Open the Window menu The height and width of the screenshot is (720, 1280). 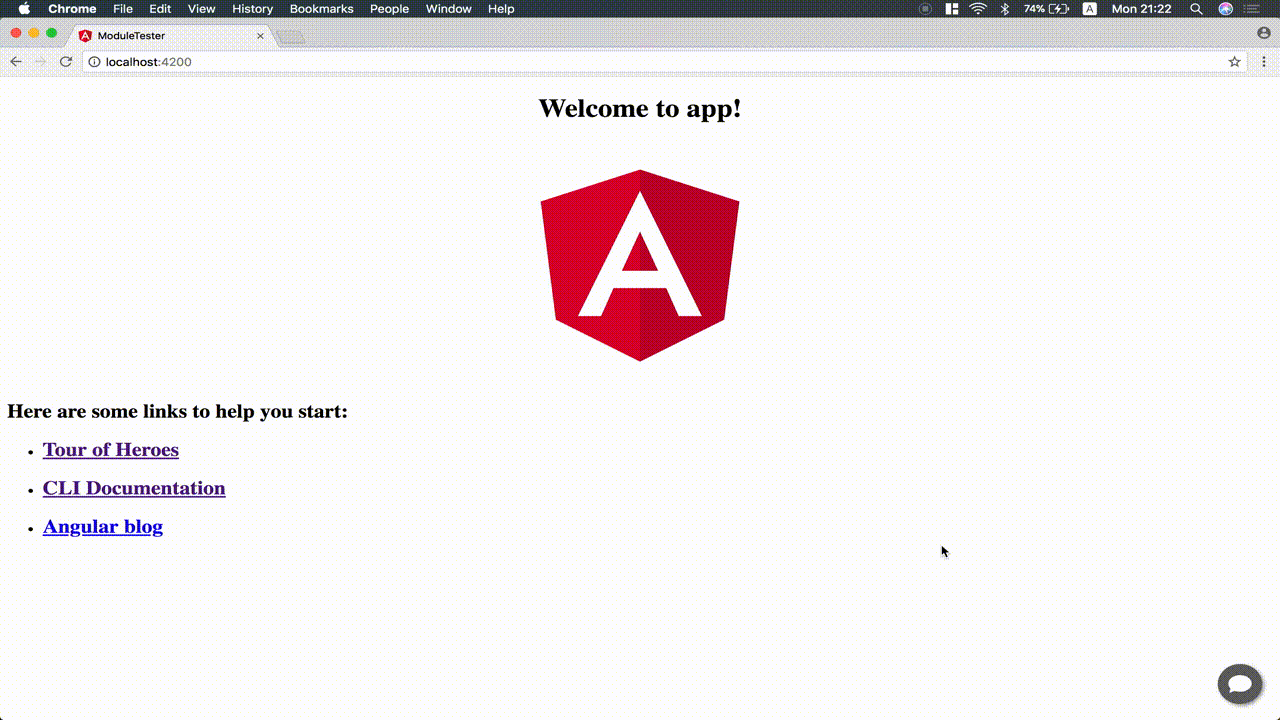448,9
